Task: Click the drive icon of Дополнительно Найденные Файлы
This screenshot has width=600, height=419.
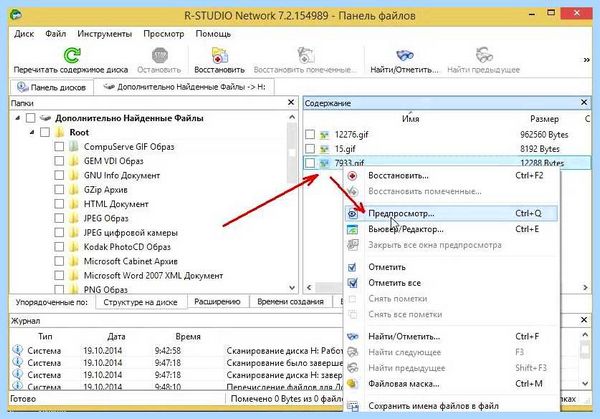Action: click(x=46, y=118)
